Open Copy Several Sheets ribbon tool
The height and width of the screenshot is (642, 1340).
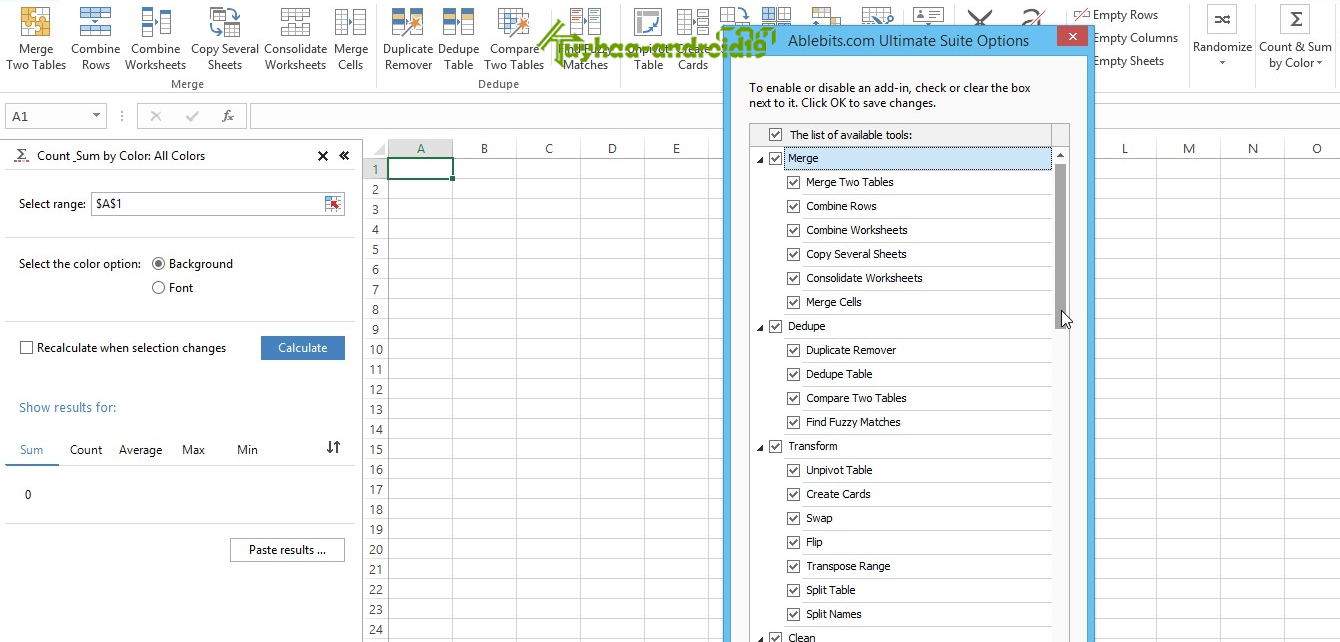(x=224, y=38)
